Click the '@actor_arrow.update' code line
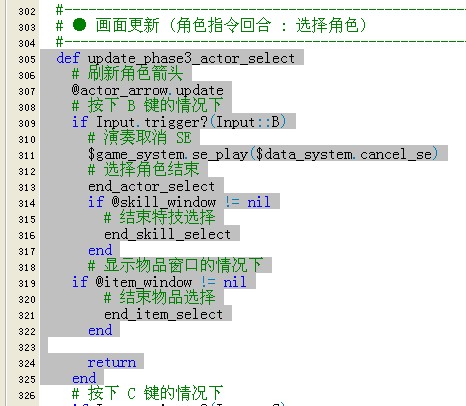 pyautogui.click(x=148, y=90)
